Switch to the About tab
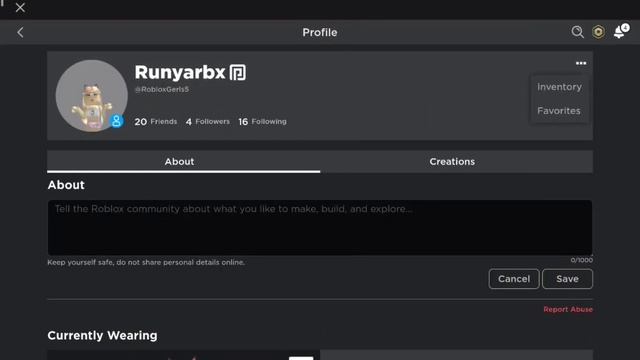 tap(184, 162)
